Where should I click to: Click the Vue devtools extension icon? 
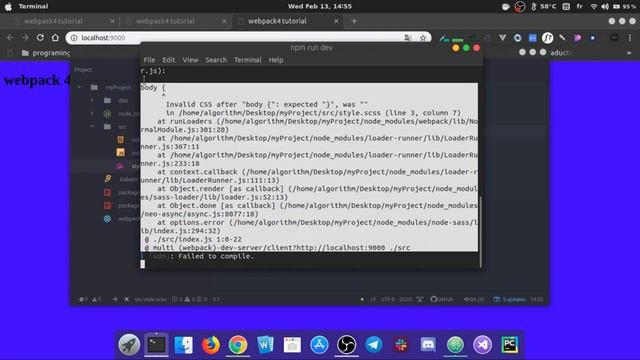tap(502, 38)
